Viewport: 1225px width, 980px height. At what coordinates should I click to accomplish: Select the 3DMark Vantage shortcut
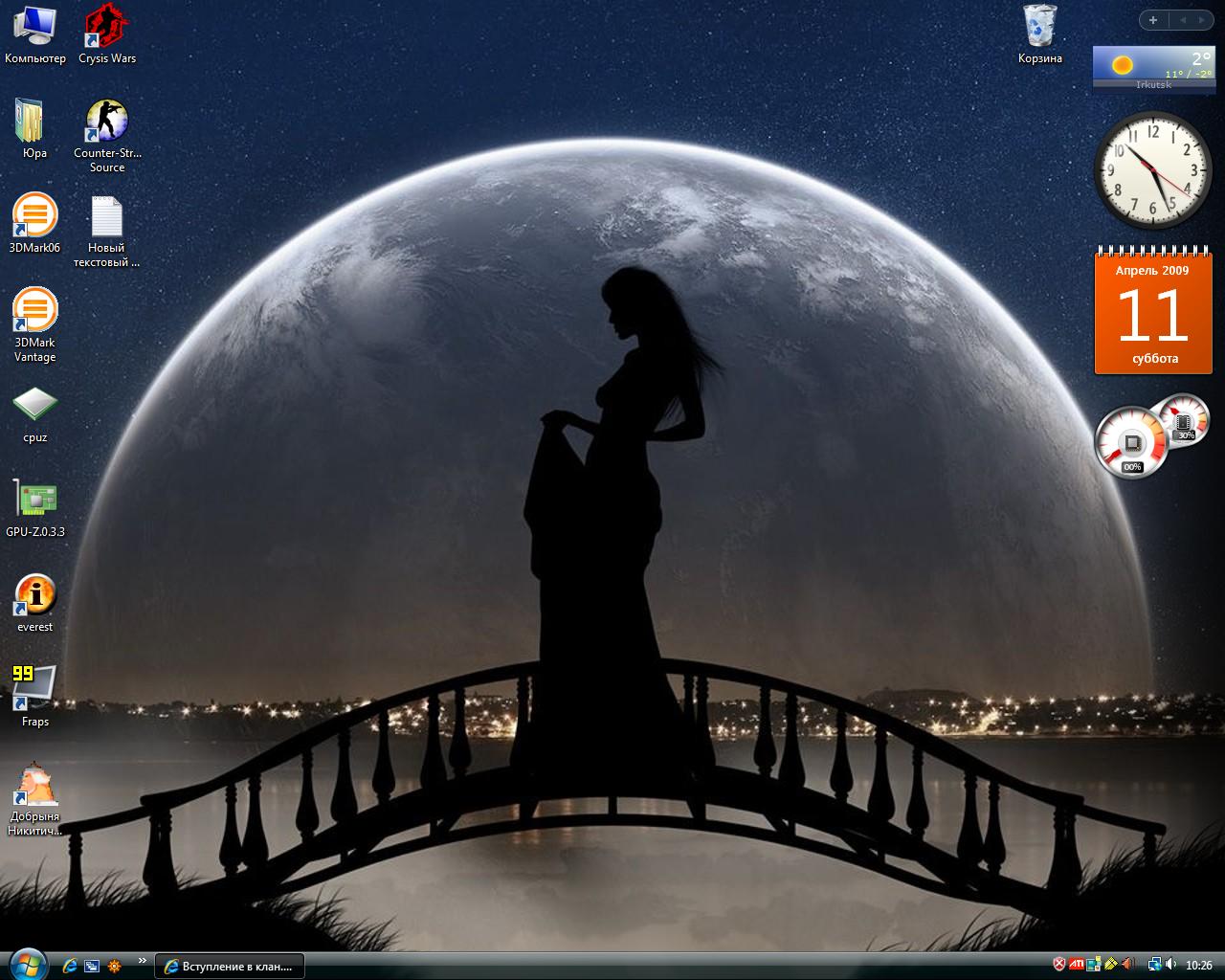(x=35, y=325)
